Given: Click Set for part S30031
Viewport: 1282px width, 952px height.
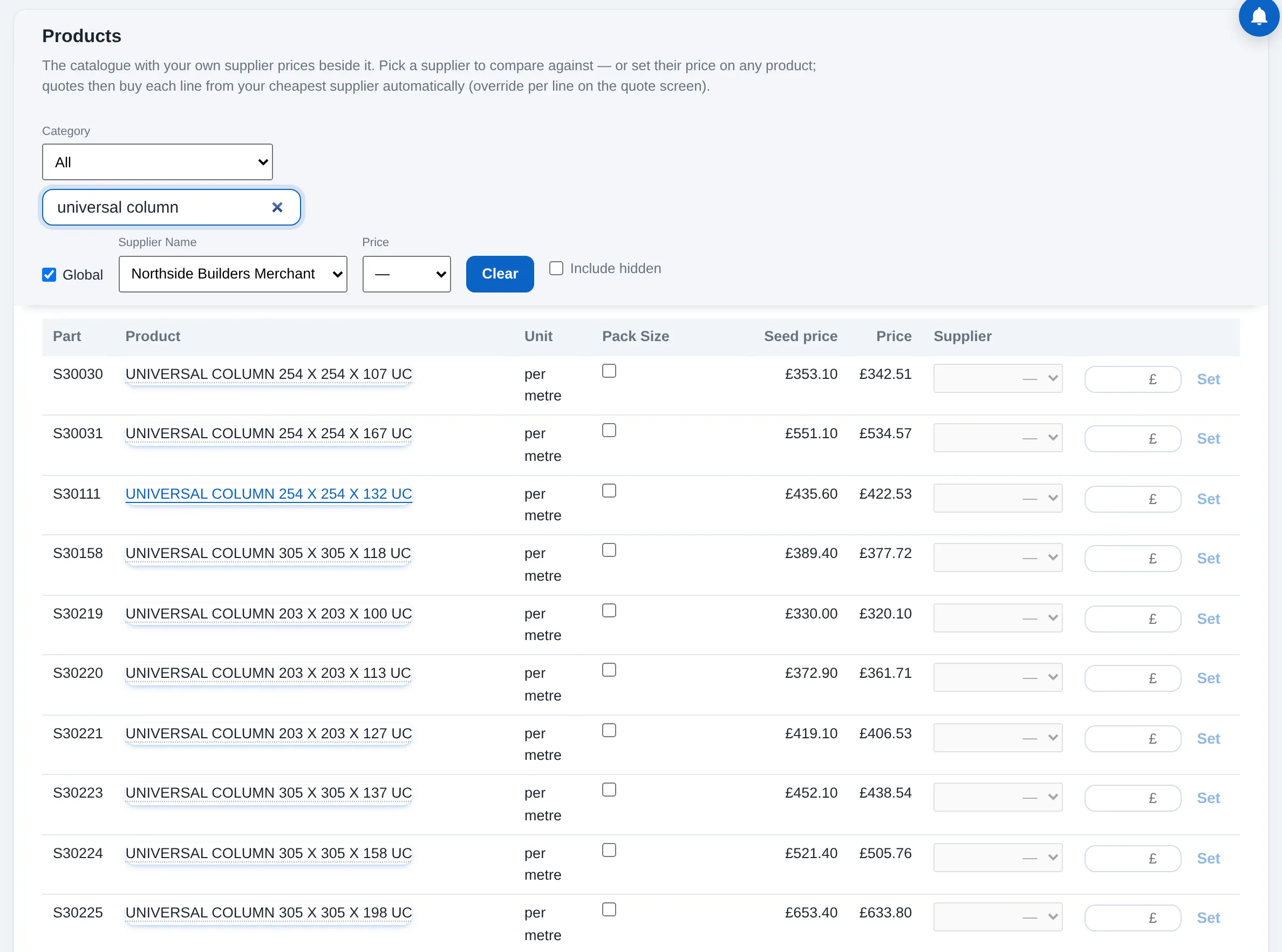Looking at the screenshot, I should point(1208,439).
